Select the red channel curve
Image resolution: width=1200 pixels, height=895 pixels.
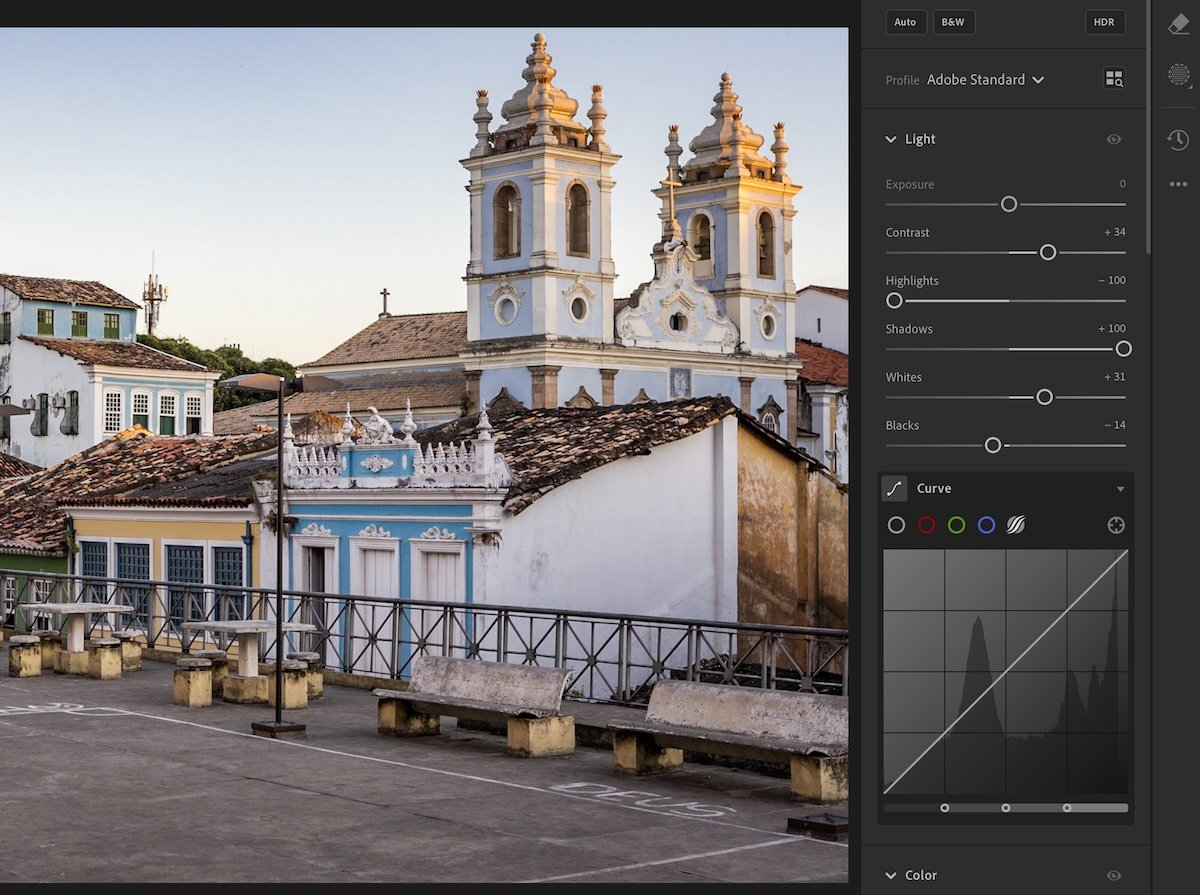(x=926, y=525)
